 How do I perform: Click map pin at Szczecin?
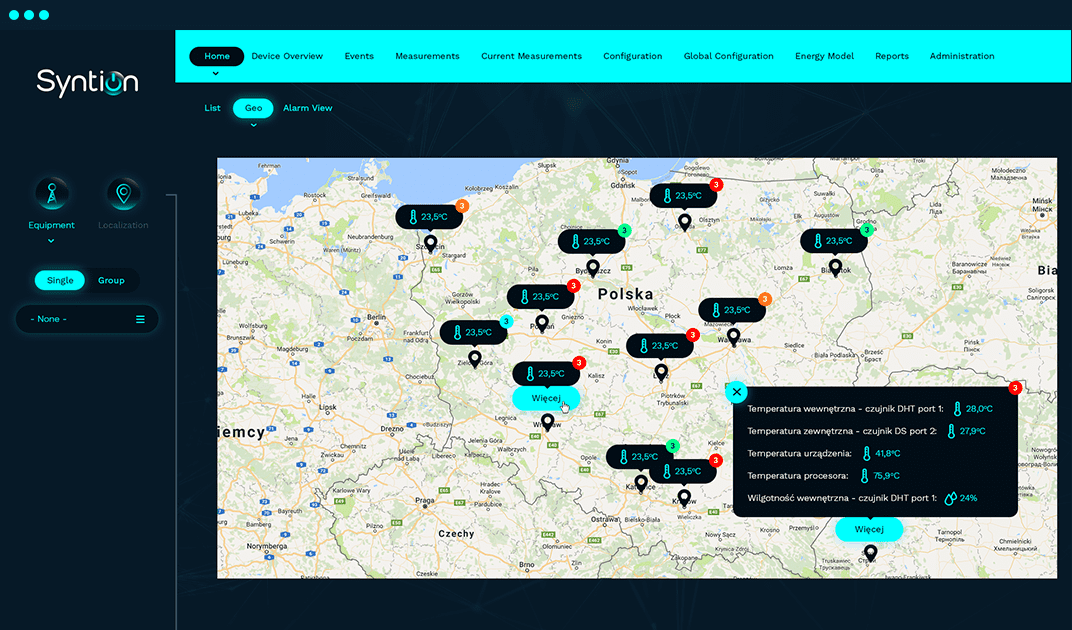430,243
